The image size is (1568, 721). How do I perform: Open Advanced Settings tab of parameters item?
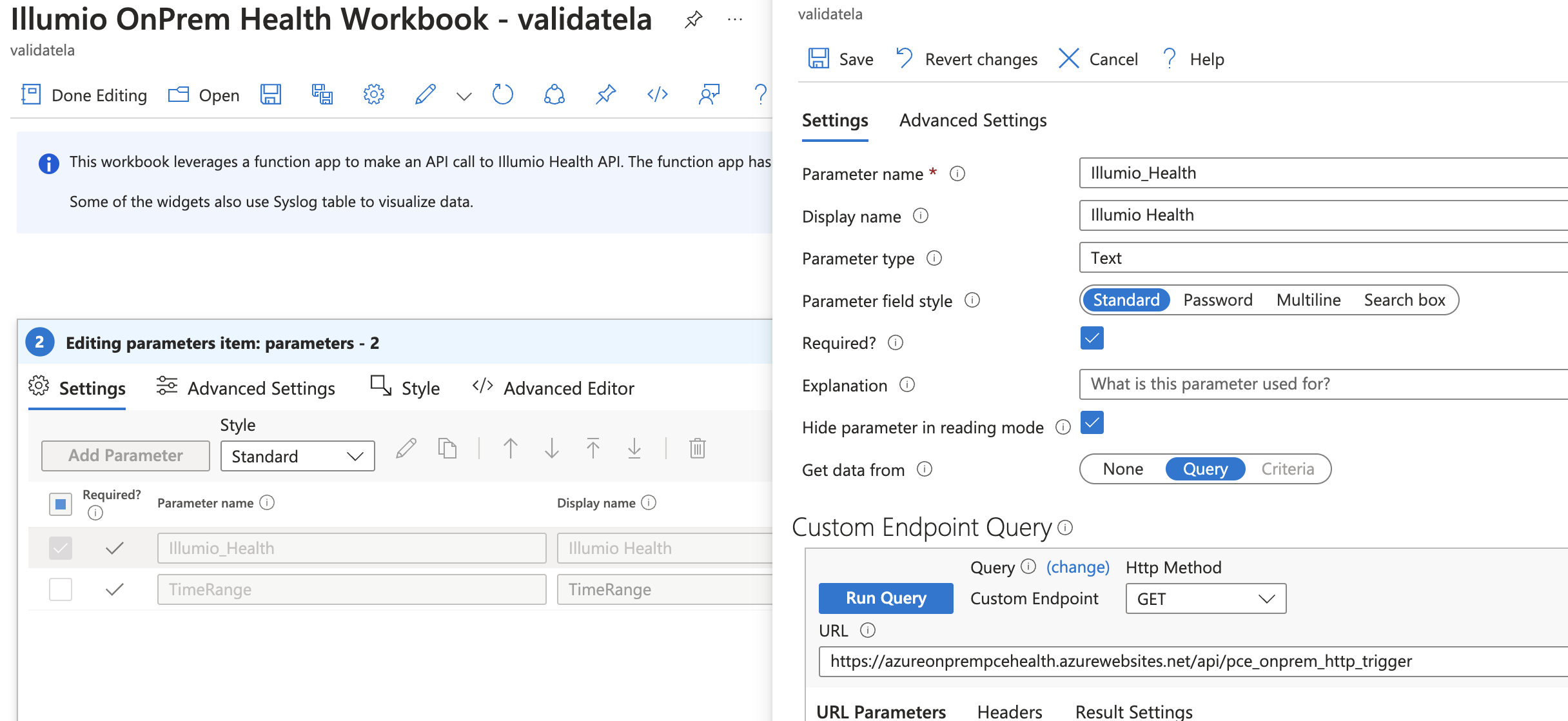246,388
